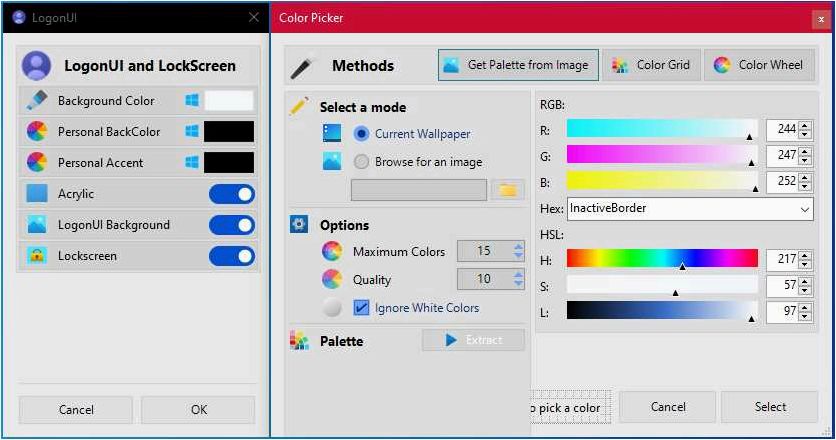Image resolution: width=836 pixels, height=440 pixels.
Task: Click the pick a color button
Action: pyautogui.click(x=570, y=407)
